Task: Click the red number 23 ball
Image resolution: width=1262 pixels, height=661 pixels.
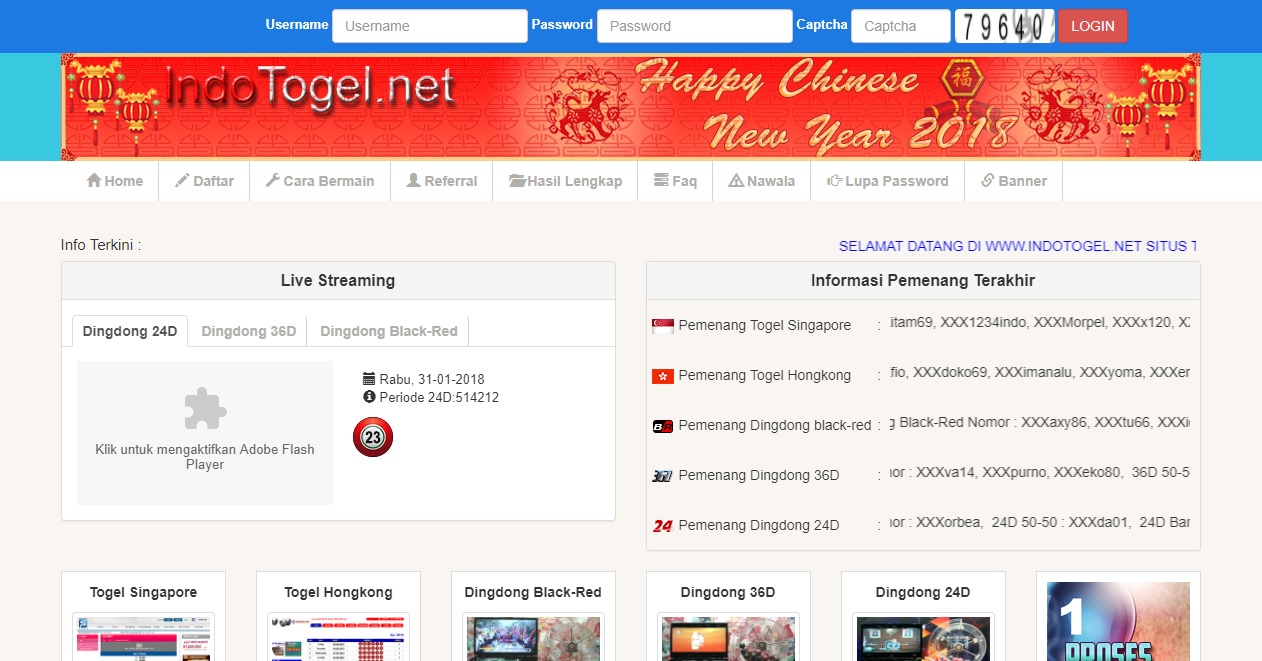Action: (373, 437)
